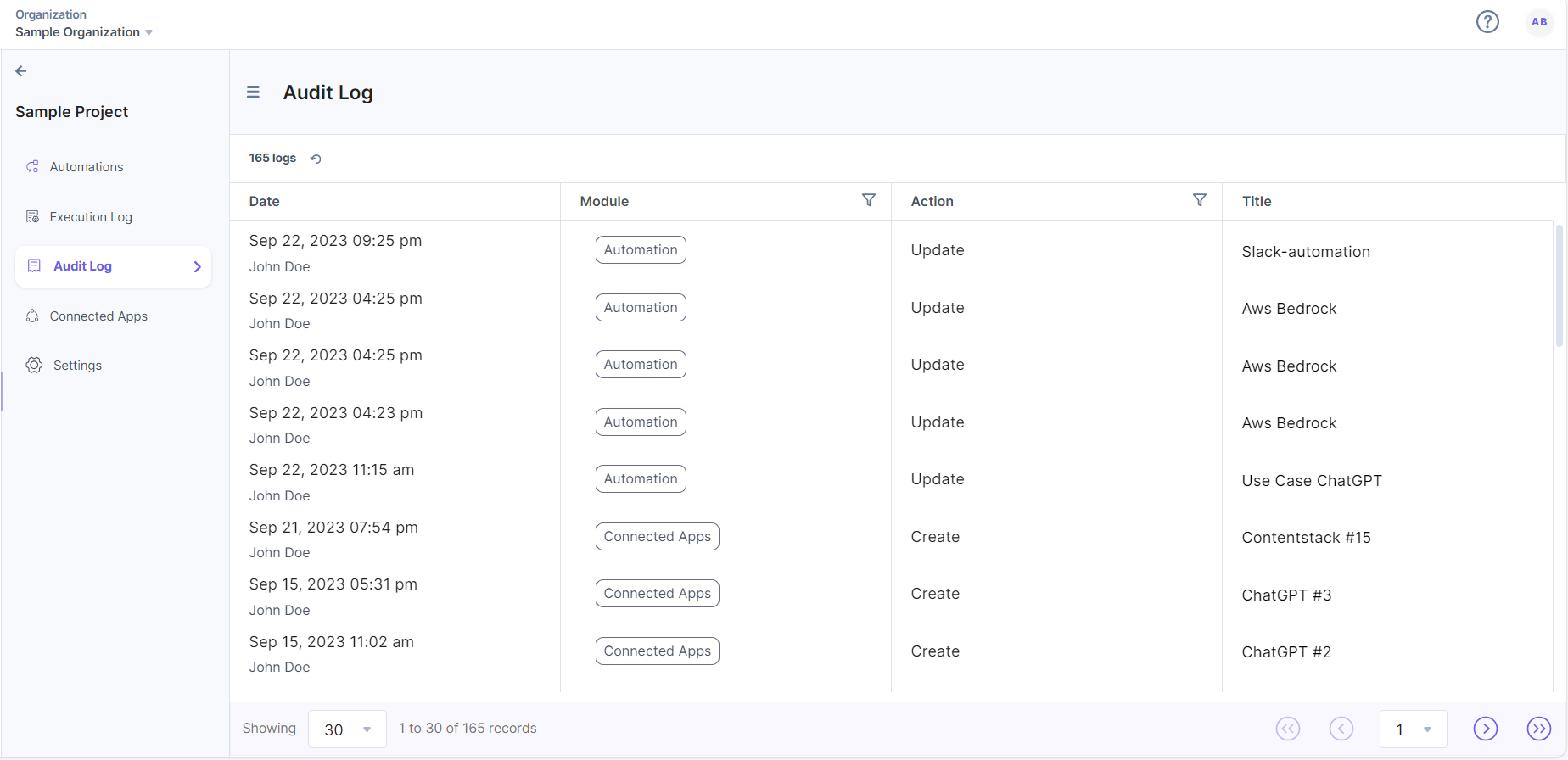Click the 1 to 30 of 165 records text
Viewport: 1568px width, 760px height.
point(468,729)
